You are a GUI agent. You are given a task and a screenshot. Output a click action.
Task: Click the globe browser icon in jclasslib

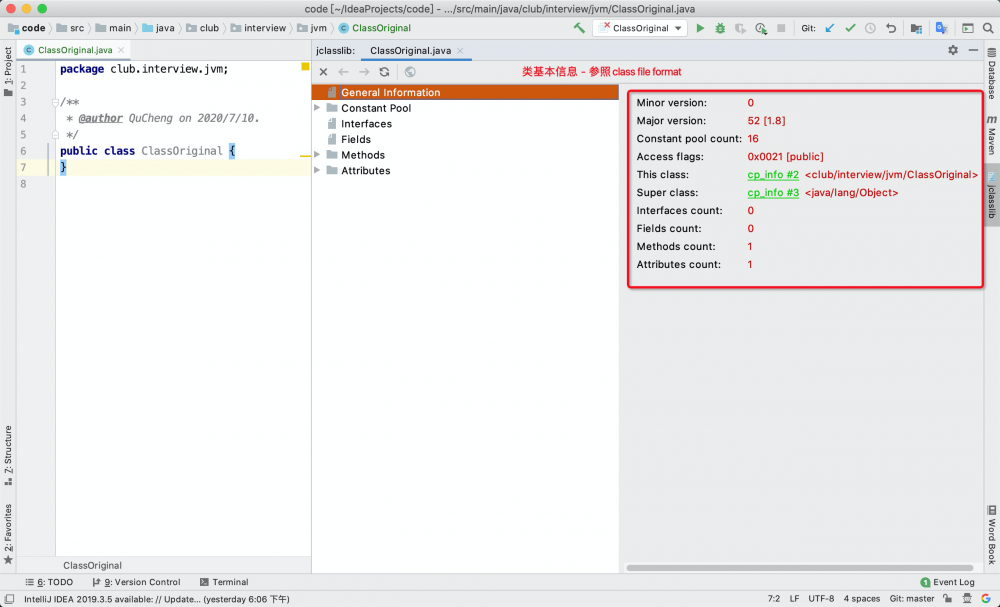(410, 72)
